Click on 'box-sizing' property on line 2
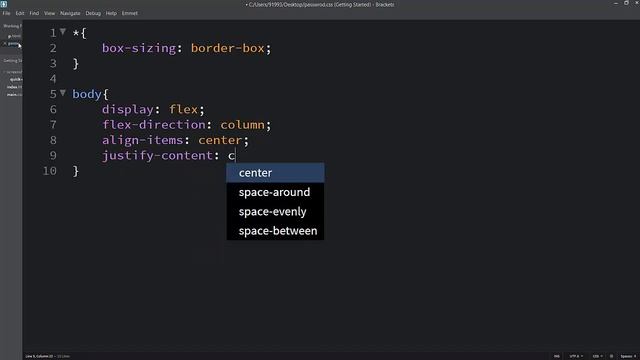This screenshot has width=640, height=360. pos(139,48)
